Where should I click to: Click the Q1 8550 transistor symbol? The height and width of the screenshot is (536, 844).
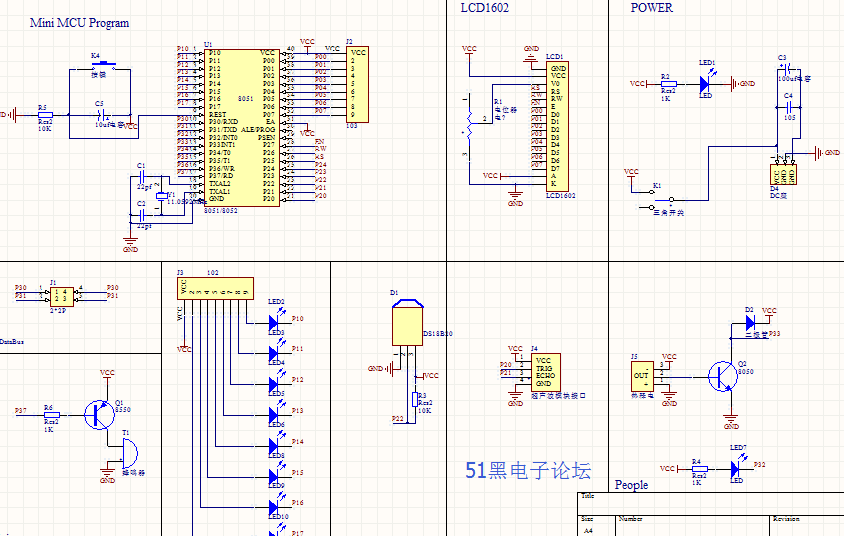click(97, 413)
